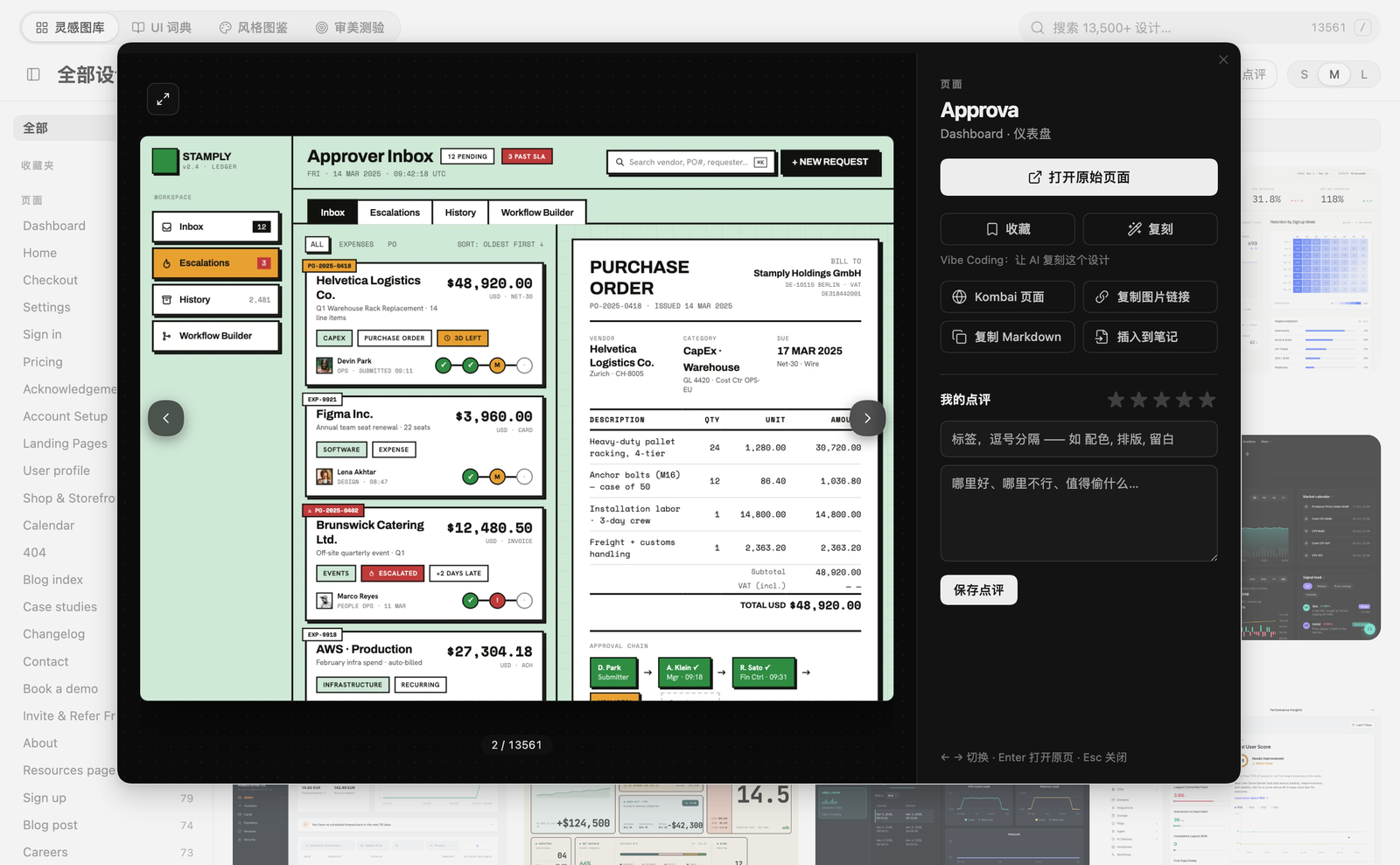Open 审美测验 tab
This screenshot has height=865, width=1400.
pyautogui.click(x=350, y=28)
